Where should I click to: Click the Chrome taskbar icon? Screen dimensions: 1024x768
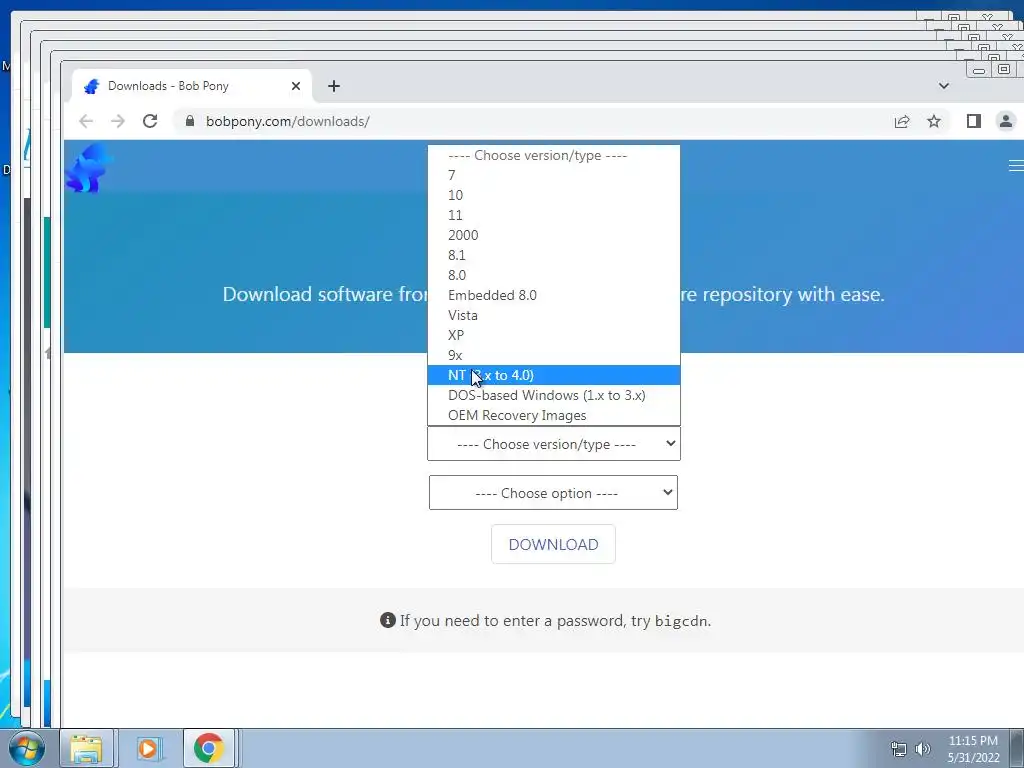coord(209,748)
